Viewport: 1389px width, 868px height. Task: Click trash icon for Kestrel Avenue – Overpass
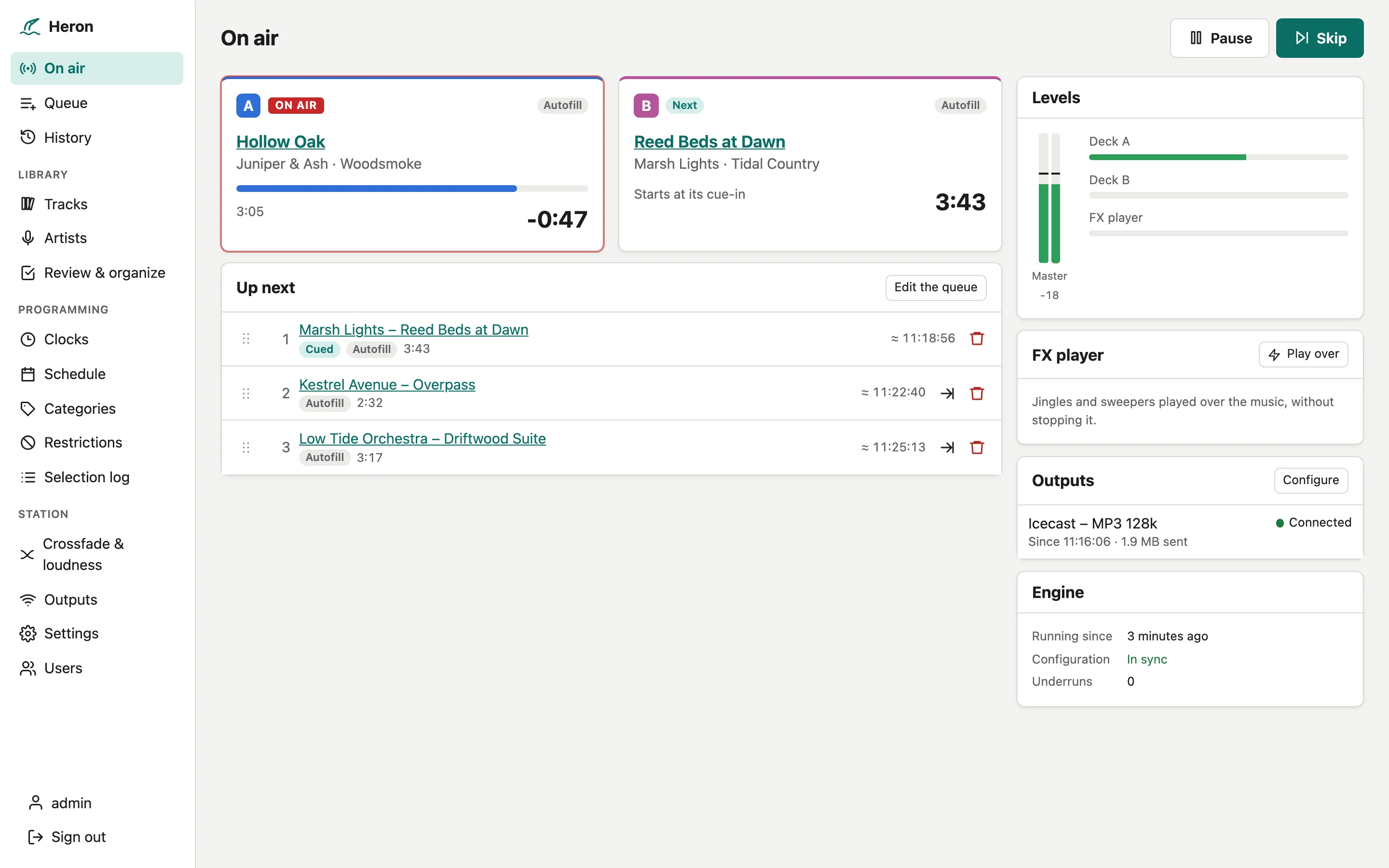tap(977, 393)
